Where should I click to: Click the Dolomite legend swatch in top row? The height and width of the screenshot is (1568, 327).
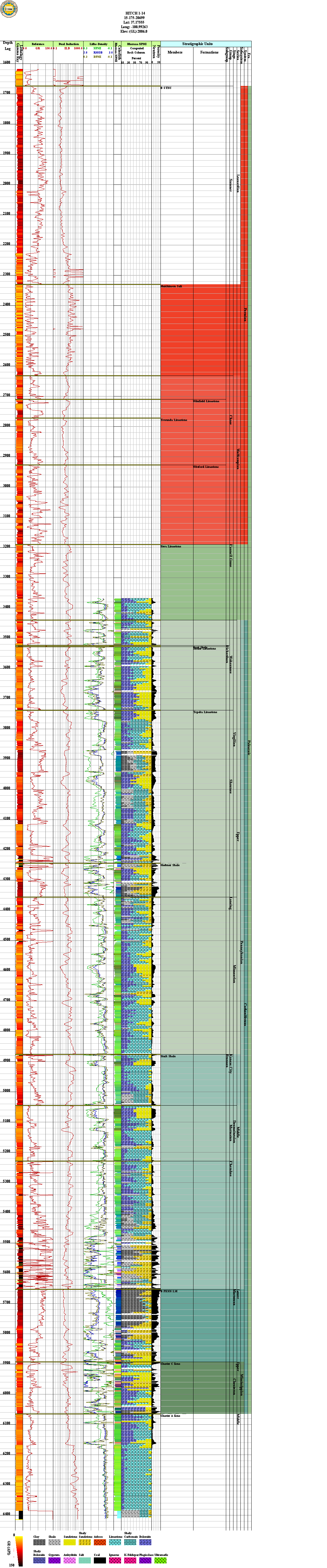146,1542
